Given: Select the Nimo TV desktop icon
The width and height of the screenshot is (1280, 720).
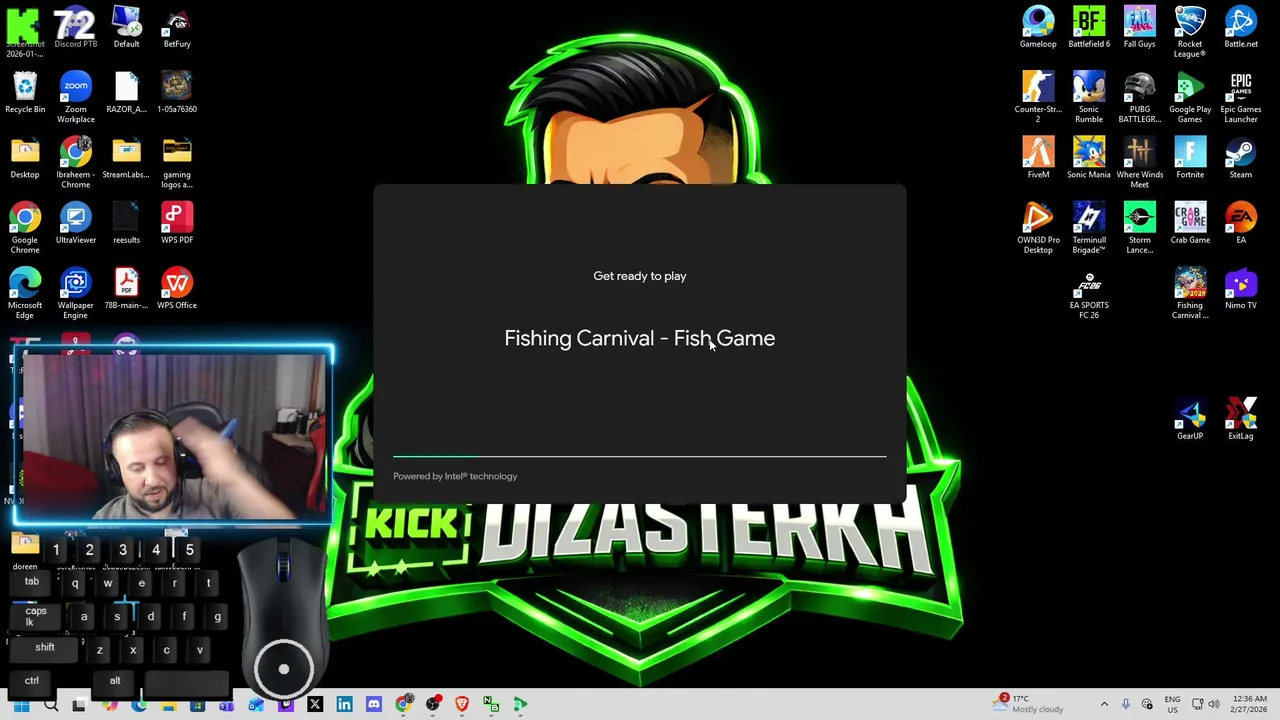Looking at the screenshot, I should click(1241, 289).
